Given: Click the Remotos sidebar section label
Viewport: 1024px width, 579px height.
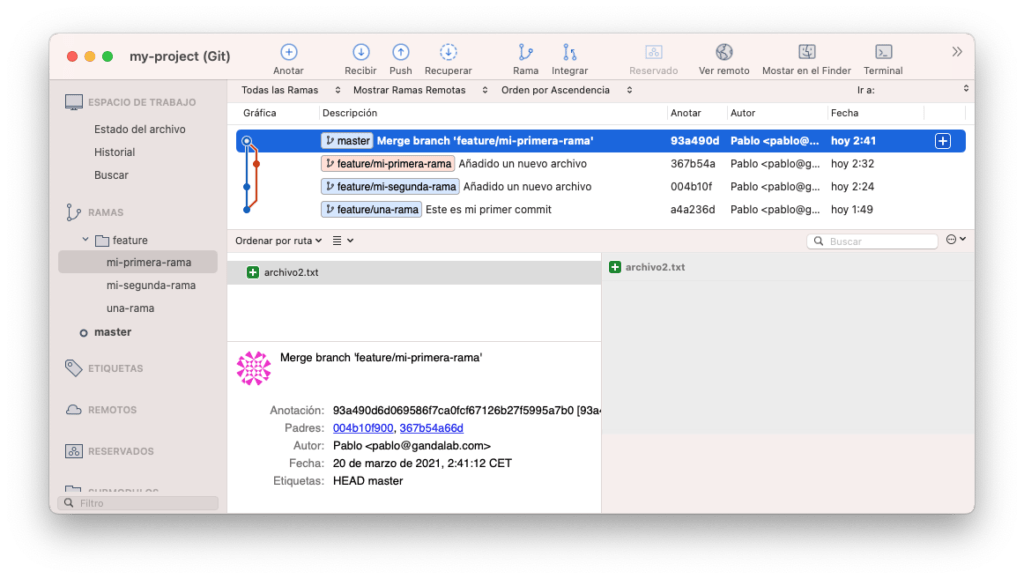Looking at the screenshot, I should tap(112, 410).
